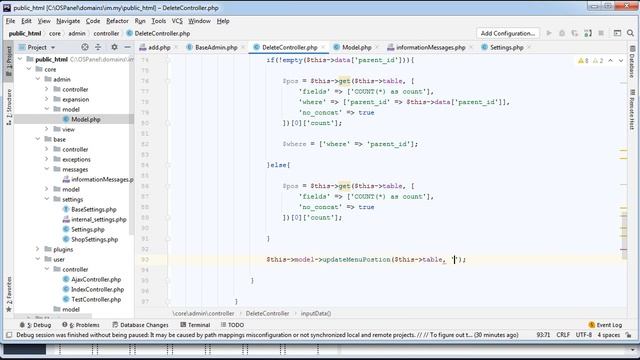The image size is (640, 360).
Task: Click the core breadcrumb in navigation bar
Action: coord(55,33)
